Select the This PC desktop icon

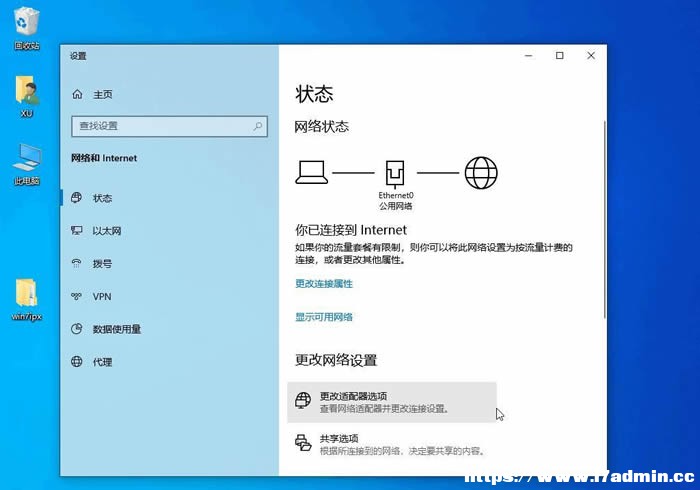point(27,164)
